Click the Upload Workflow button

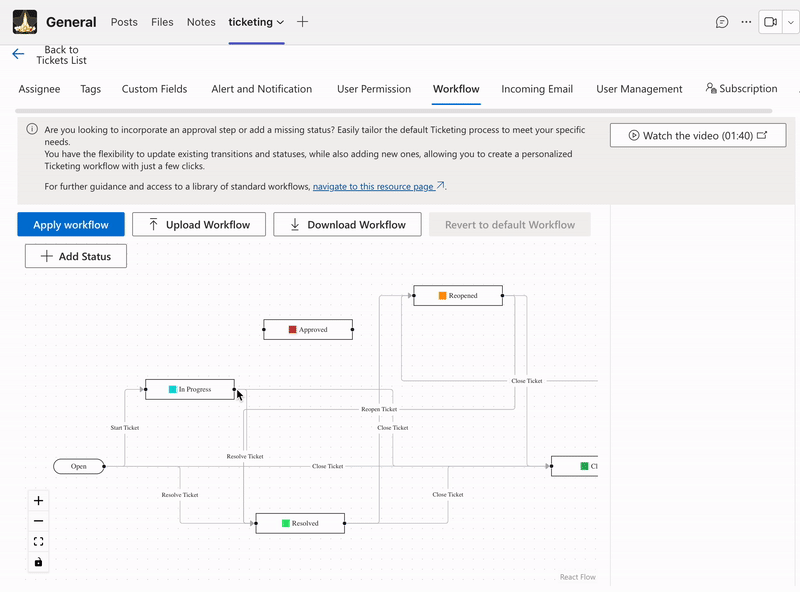(199, 225)
